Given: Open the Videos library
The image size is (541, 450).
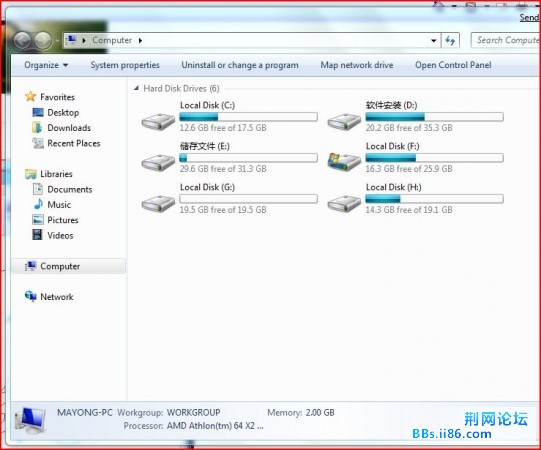Looking at the screenshot, I should [x=60, y=236].
